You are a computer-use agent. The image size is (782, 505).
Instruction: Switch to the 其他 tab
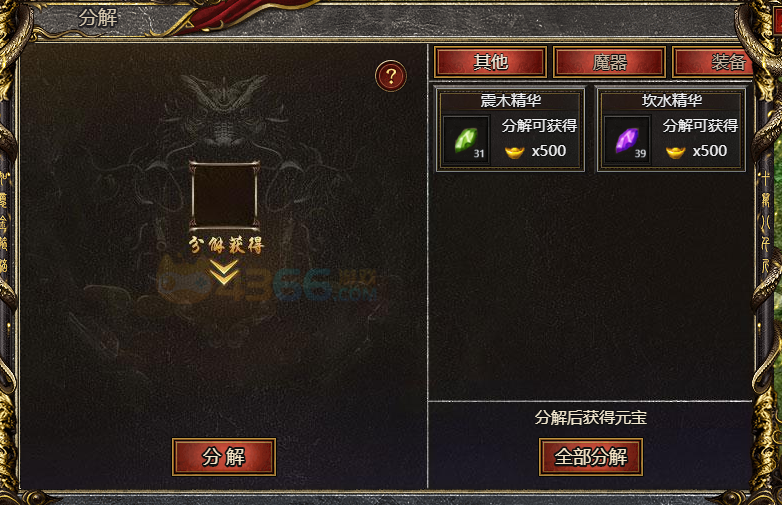[491, 62]
